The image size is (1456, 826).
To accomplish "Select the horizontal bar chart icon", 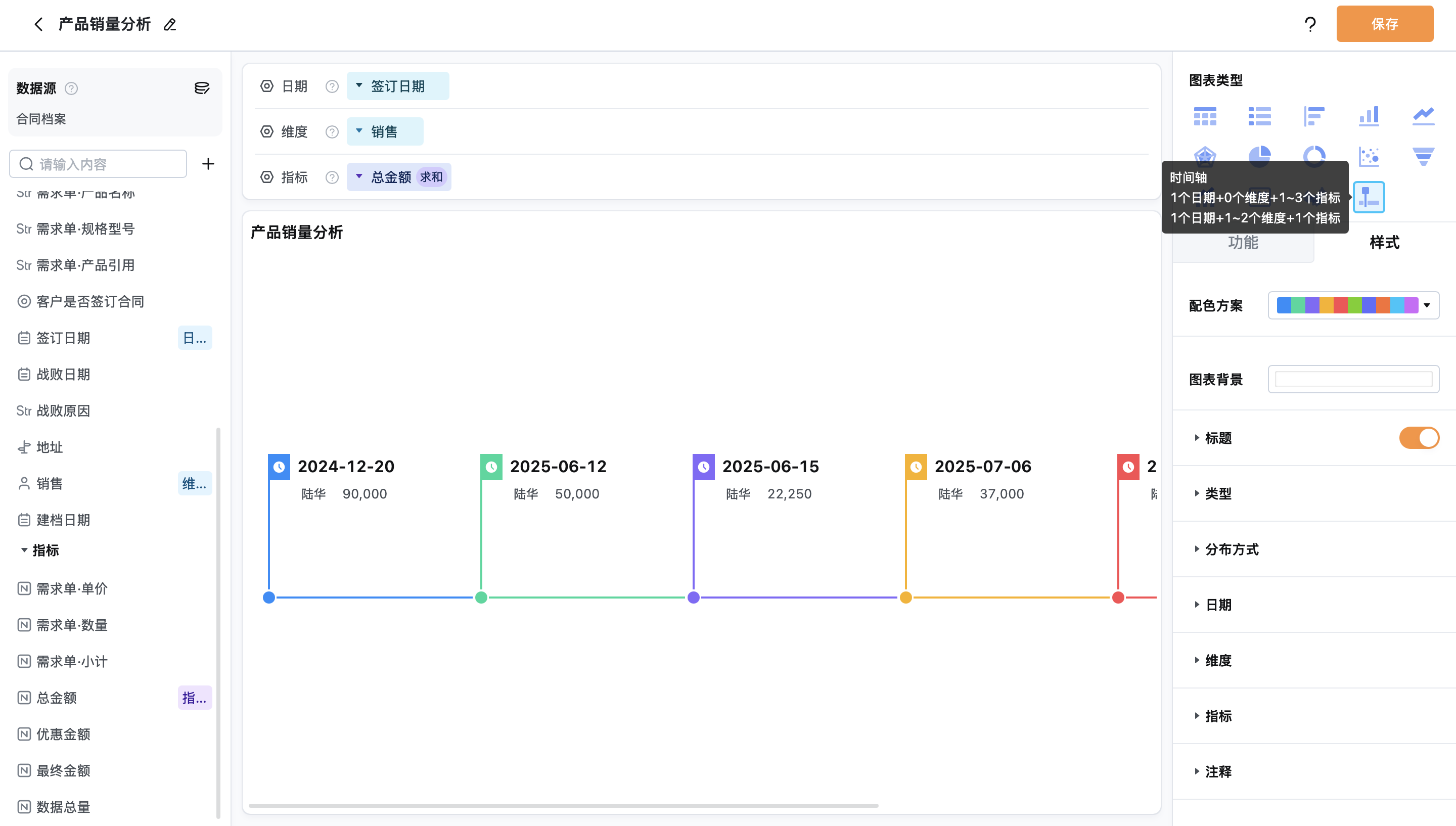I will [x=1313, y=116].
